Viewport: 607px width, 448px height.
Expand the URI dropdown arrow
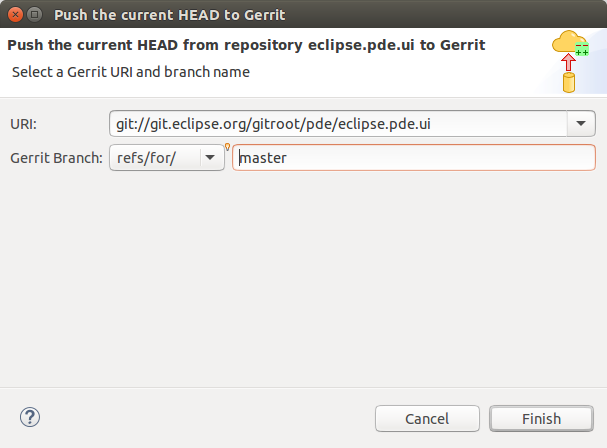pyautogui.click(x=581, y=124)
